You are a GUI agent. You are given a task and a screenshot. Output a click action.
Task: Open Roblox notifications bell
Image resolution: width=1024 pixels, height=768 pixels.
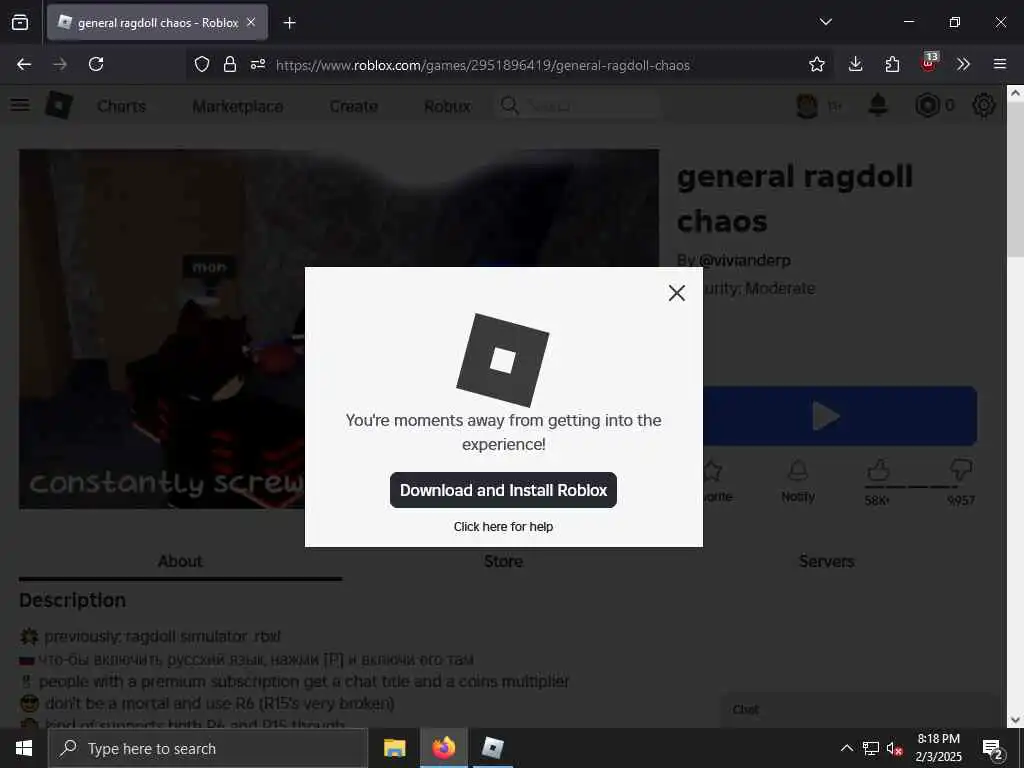(878, 105)
